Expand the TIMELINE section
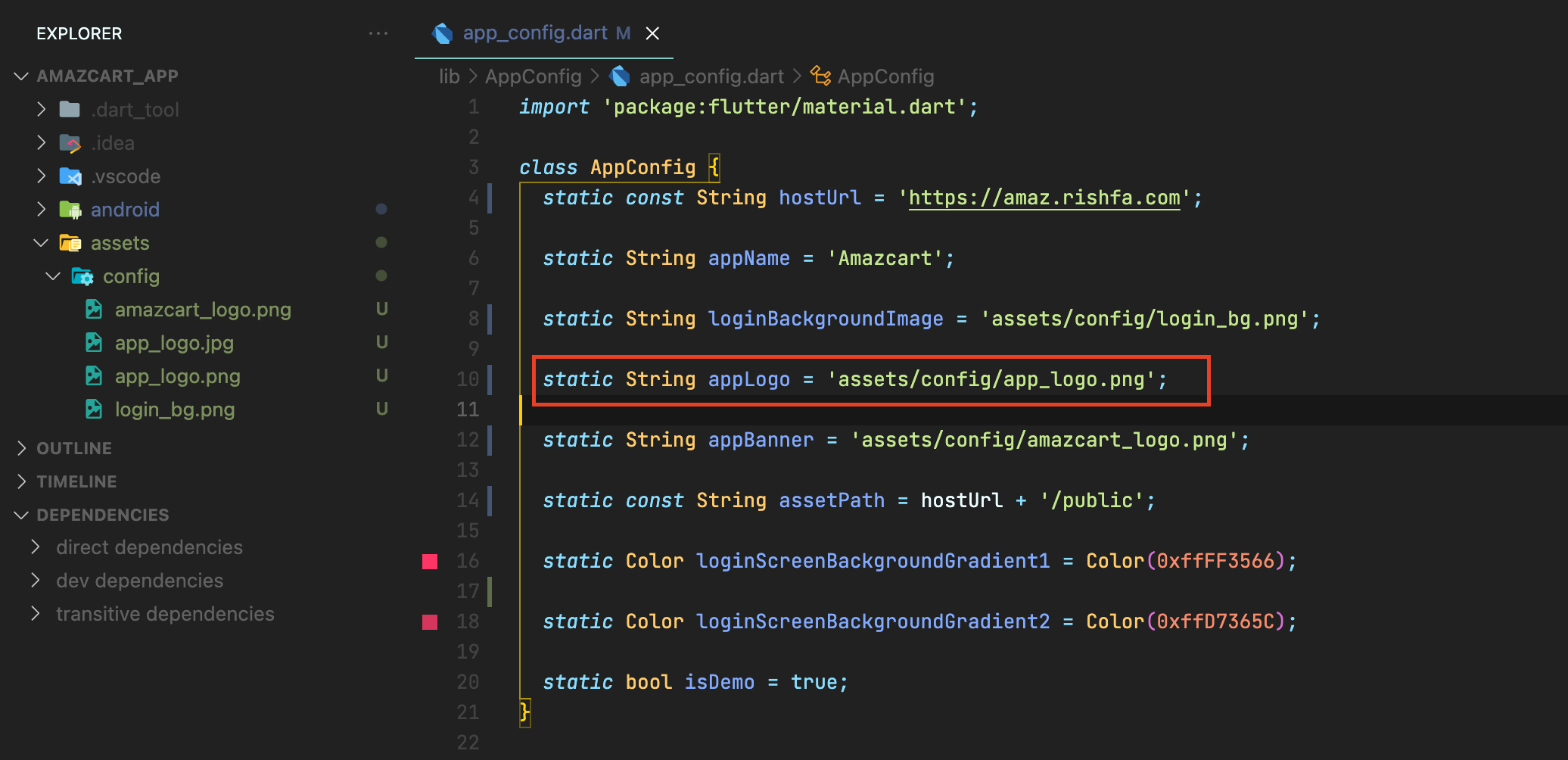This screenshot has width=1568, height=760. (21, 481)
